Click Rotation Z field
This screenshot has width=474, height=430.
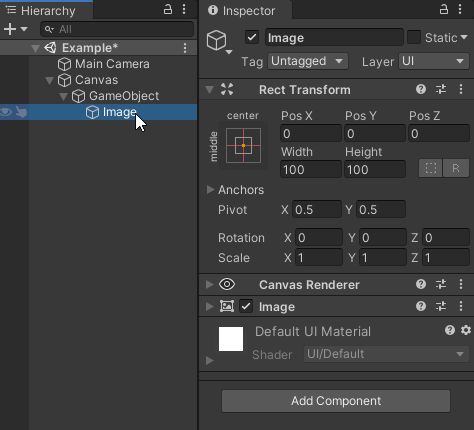pyautogui.click(x=446, y=237)
